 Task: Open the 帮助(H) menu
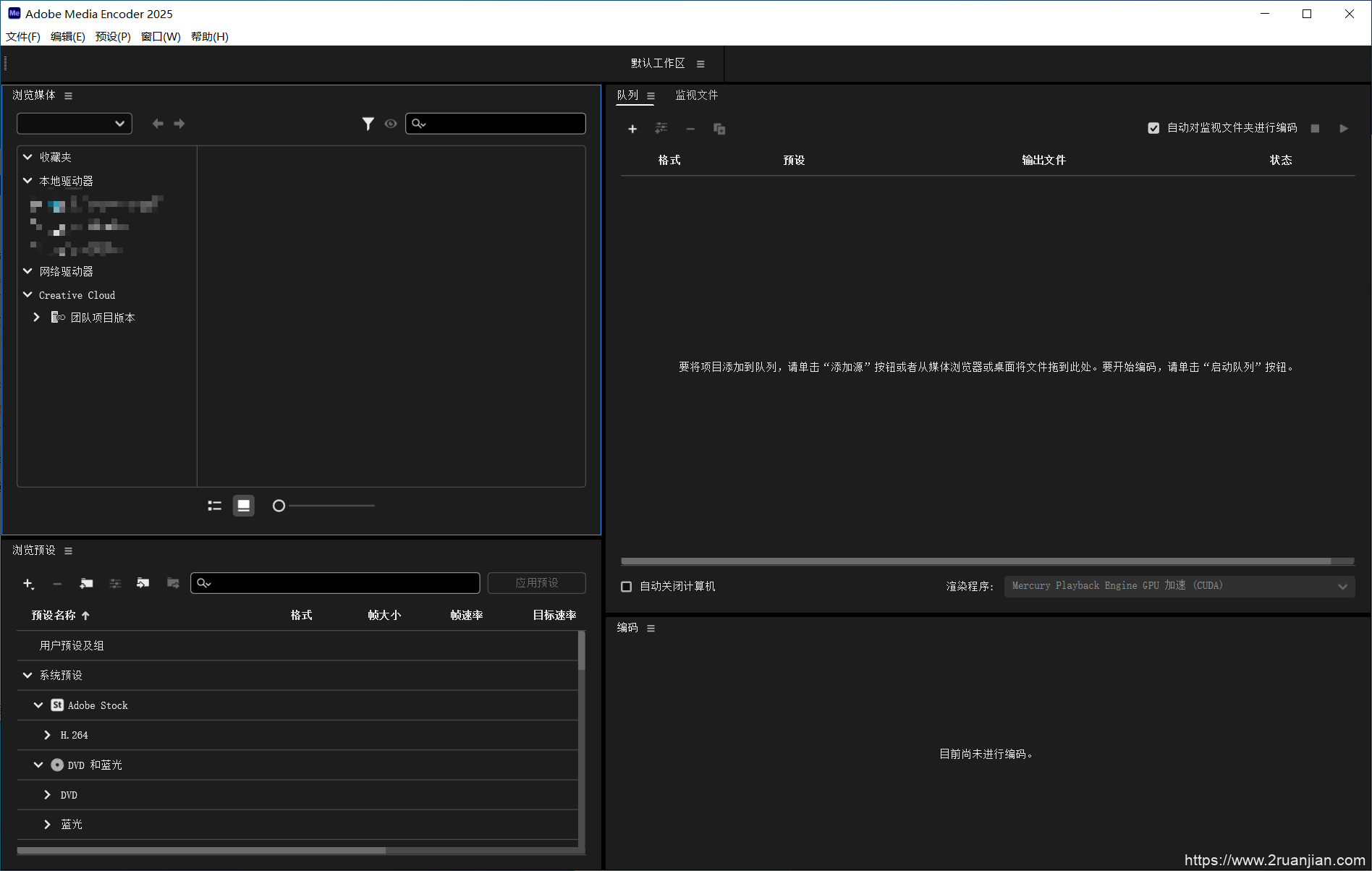(210, 37)
